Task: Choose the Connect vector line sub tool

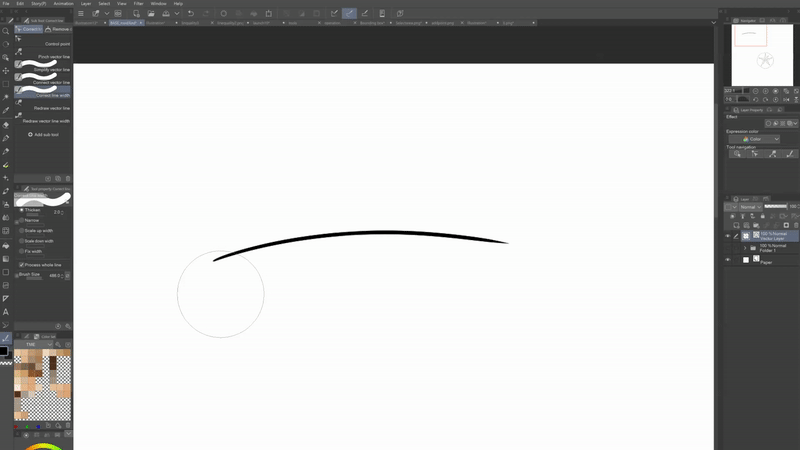Action: coord(42,80)
